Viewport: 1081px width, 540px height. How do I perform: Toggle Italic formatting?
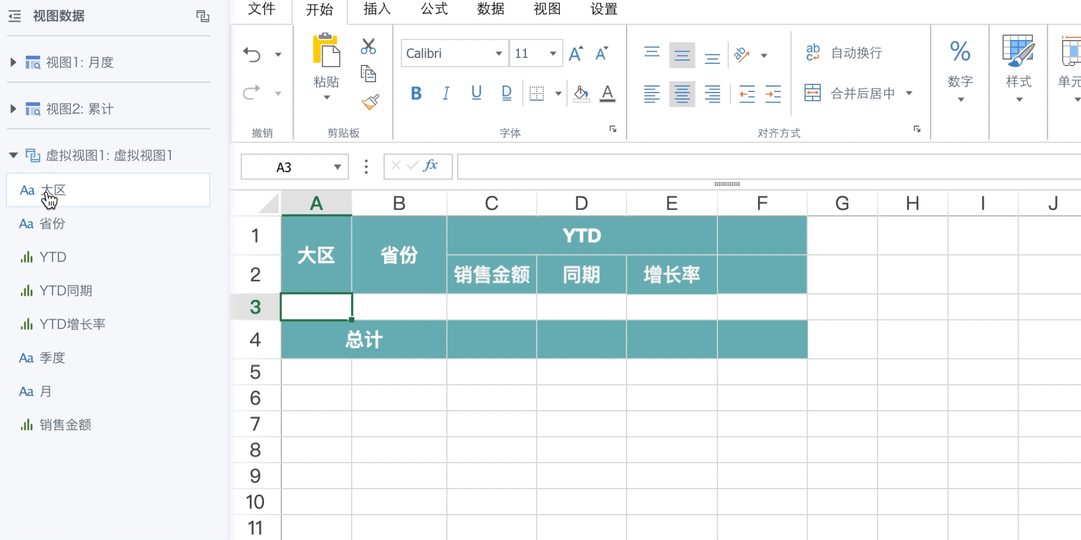coord(446,93)
